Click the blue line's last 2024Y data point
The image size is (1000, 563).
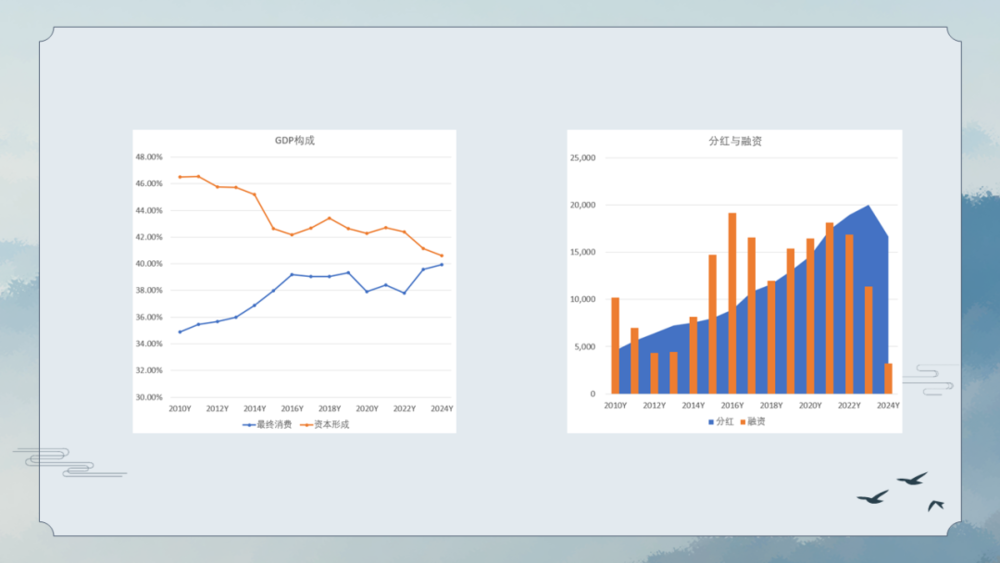(x=442, y=264)
